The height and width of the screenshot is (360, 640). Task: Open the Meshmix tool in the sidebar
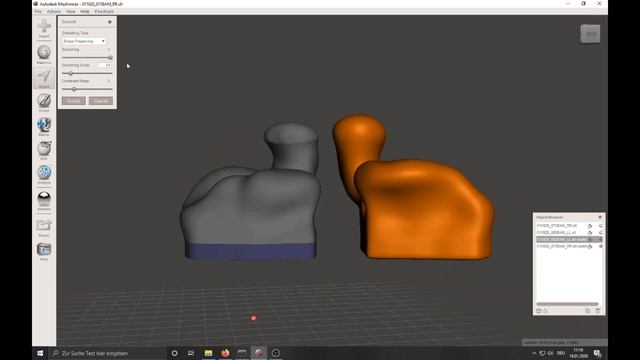coord(44,55)
